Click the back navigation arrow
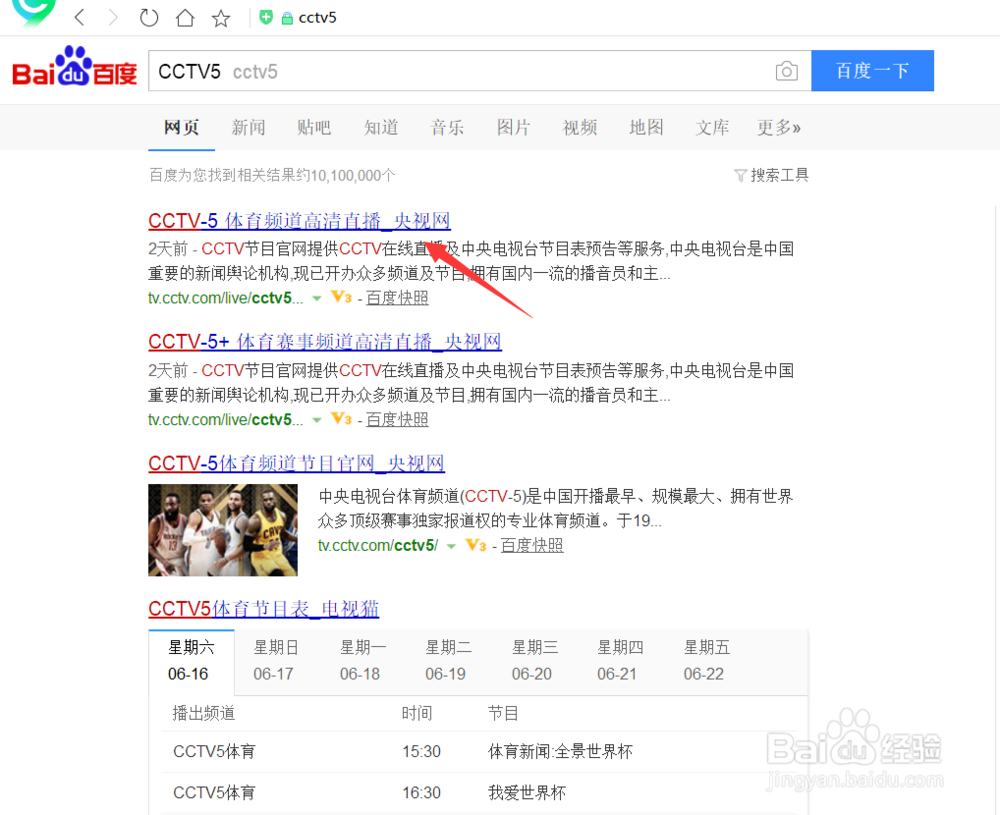 pos(79,17)
